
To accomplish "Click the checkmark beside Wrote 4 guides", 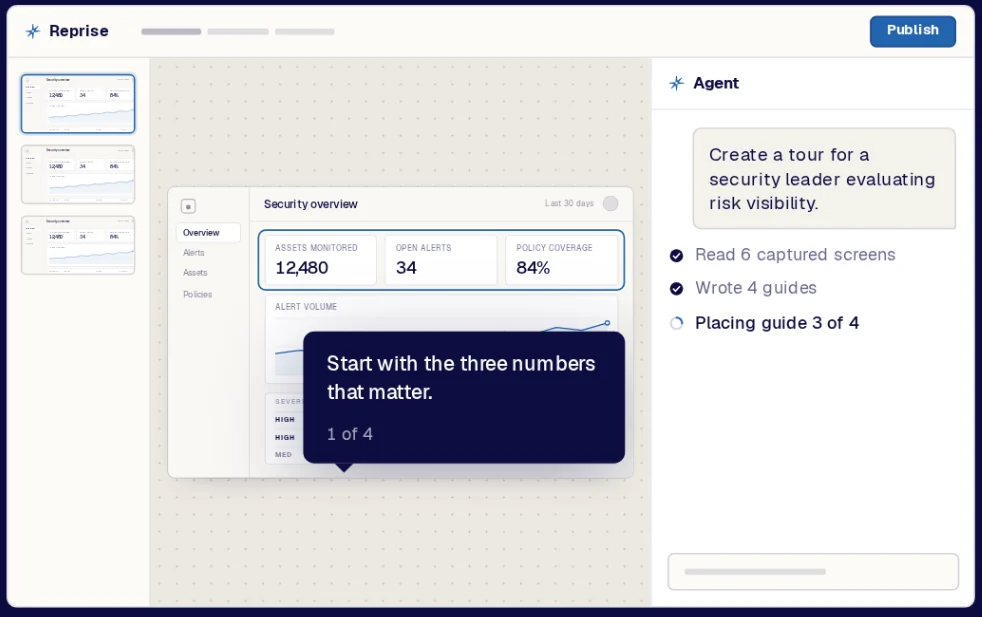I will tap(676, 288).
